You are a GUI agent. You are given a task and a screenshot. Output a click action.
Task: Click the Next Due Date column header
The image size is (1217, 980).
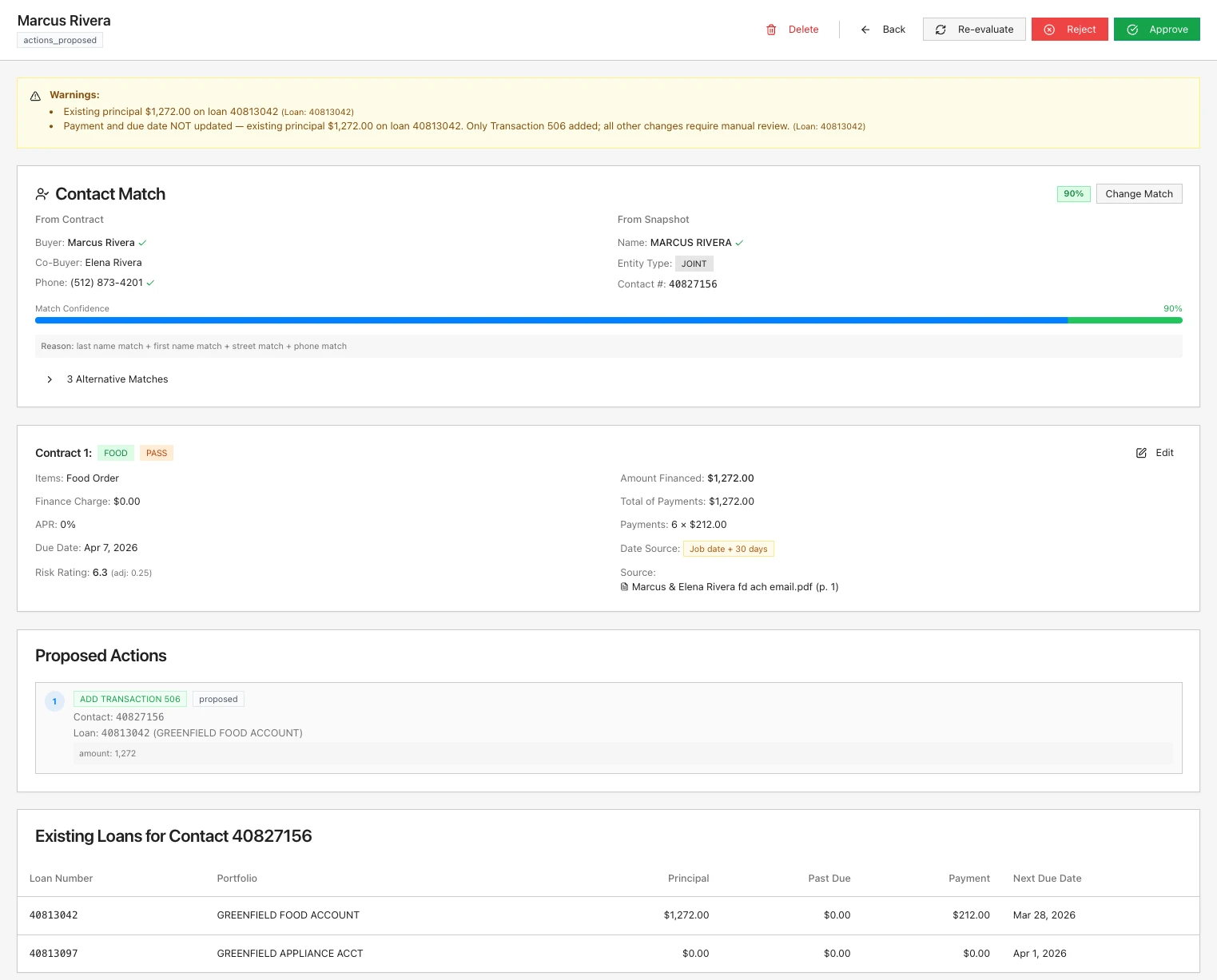pos(1047,879)
